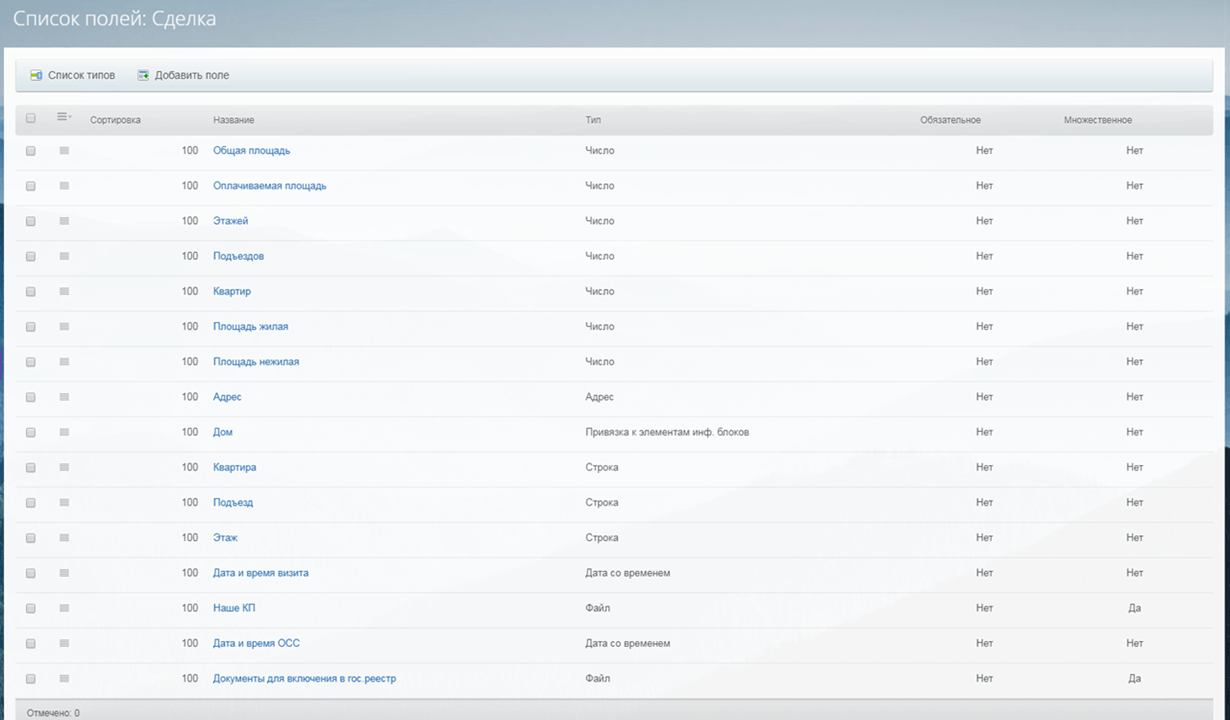Check the Квартир row checkbox
The image size is (1230, 720).
[x=31, y=292]
